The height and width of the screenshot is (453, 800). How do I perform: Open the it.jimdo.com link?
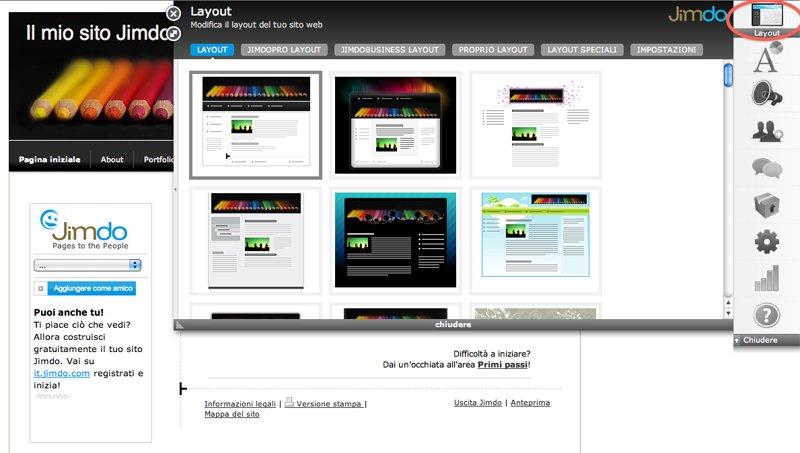[x=62, y=373]
